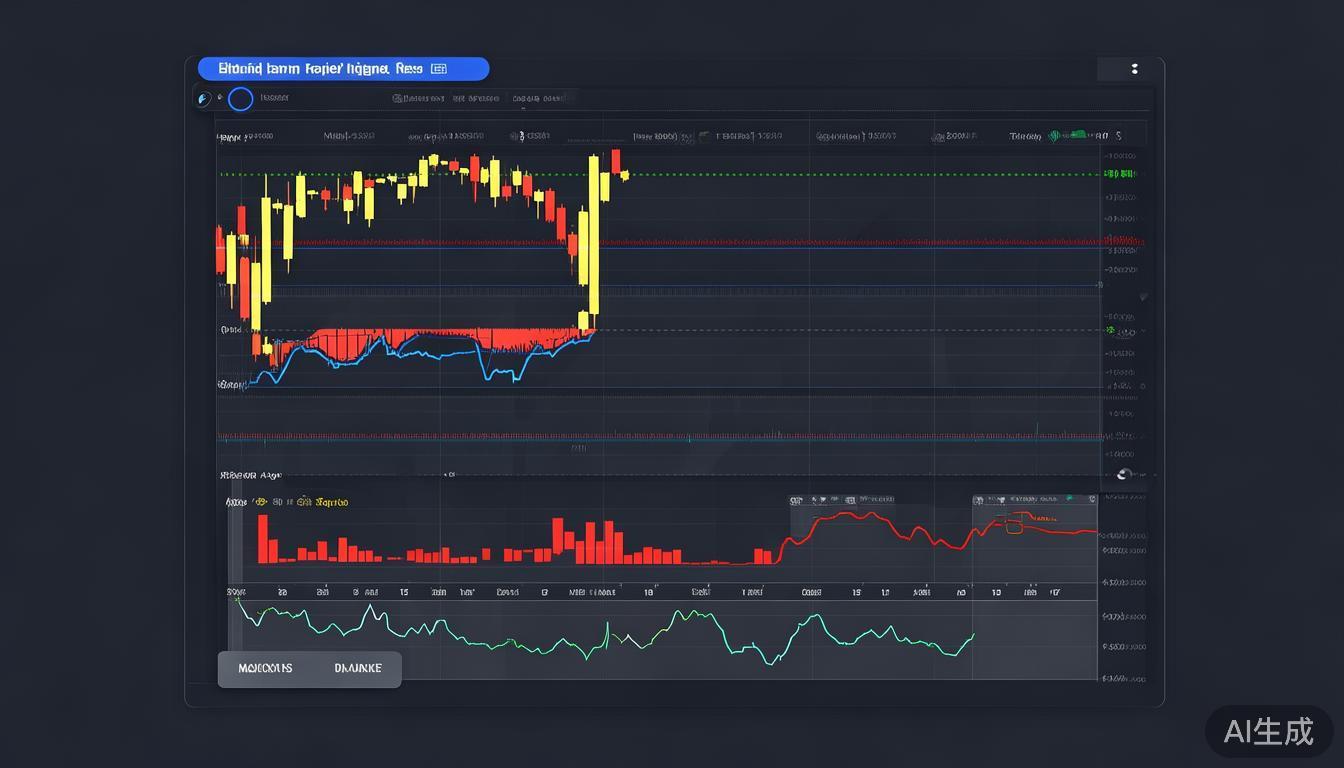Click the small down arrow on right price axis

[1143, 297]
